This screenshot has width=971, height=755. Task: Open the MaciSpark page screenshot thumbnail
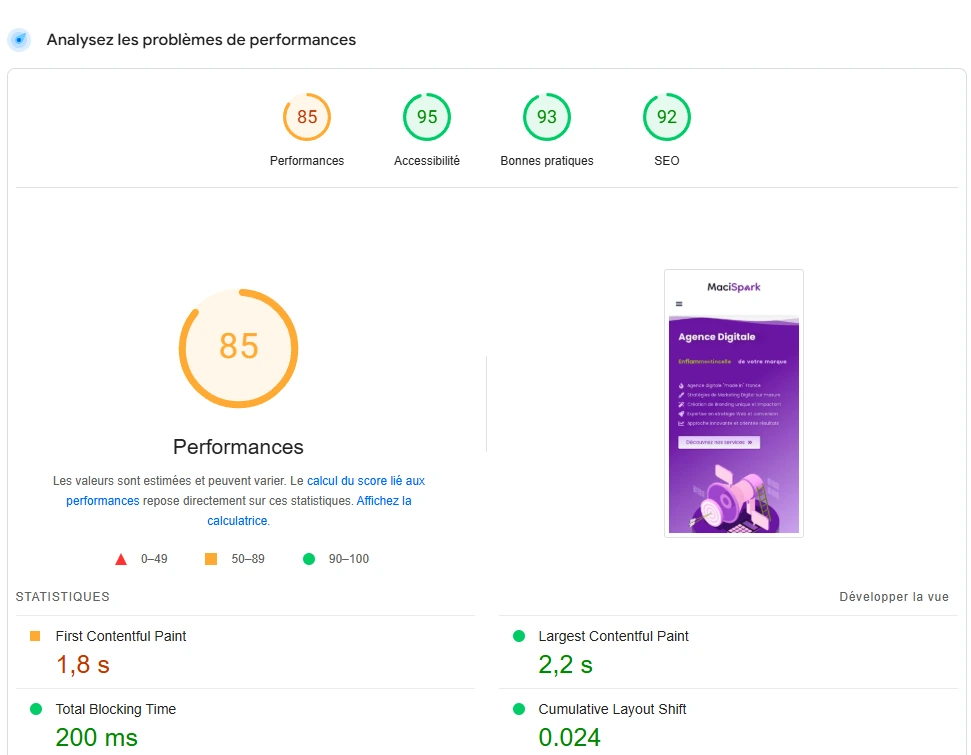tap(734, 403)
